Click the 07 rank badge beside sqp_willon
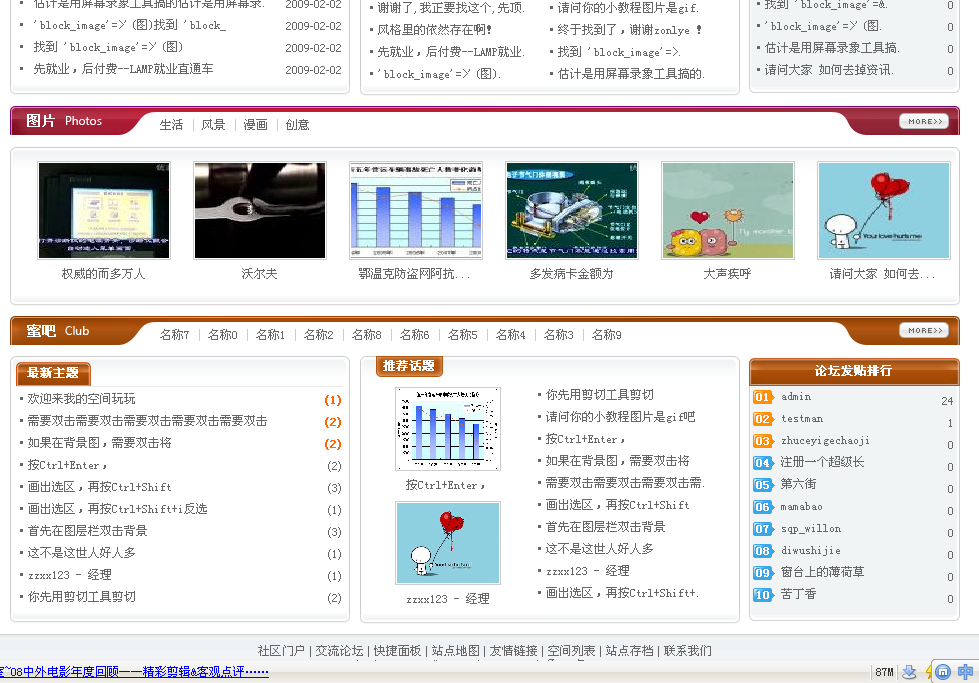Viewport: 979px width, 683px height. pyautogui.click(x=762, y=529)
